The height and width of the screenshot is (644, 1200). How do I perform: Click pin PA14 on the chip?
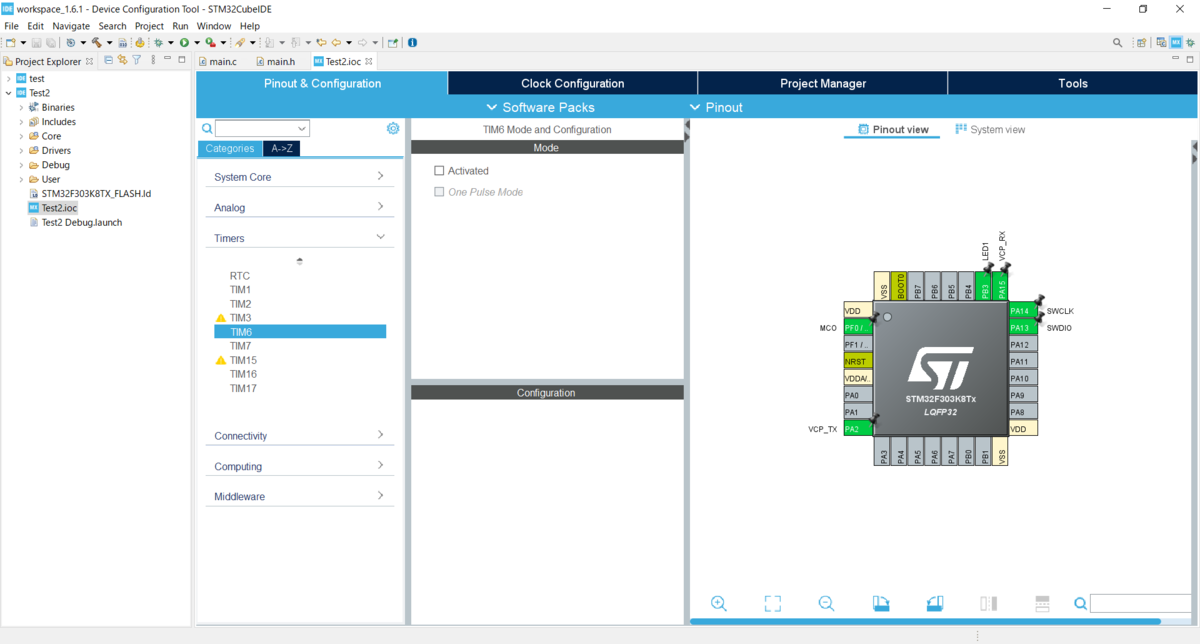point(1023,311)
